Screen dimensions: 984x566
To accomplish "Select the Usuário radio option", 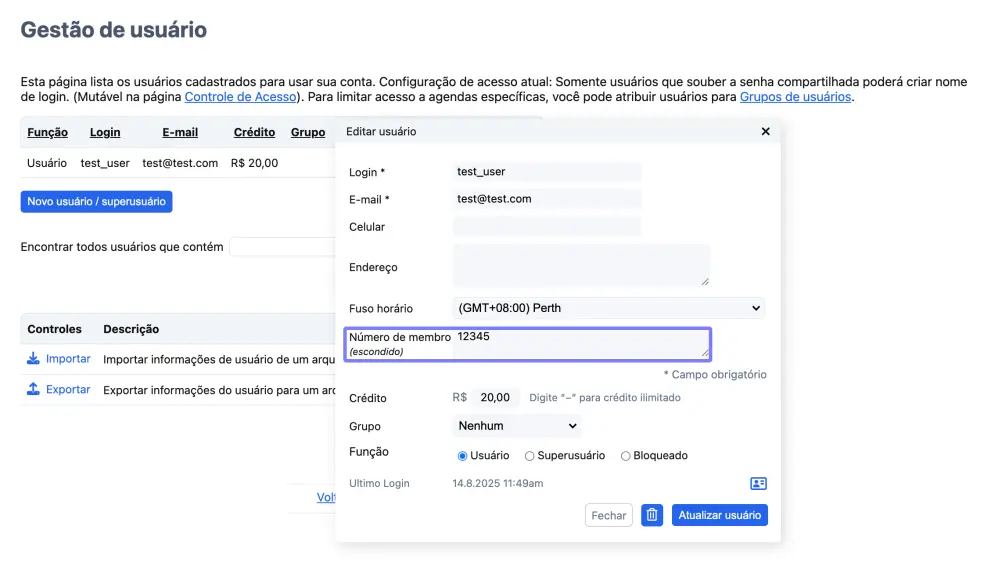I will point(462,456).
